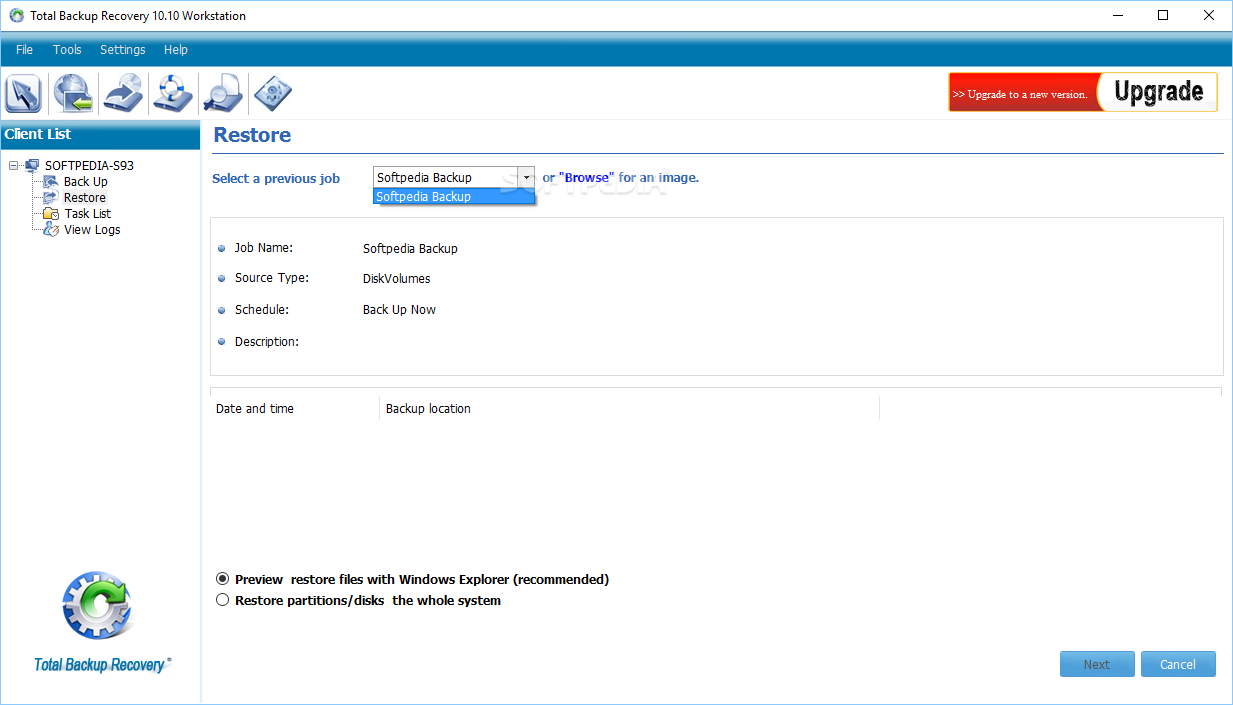This screenshot has width=1233, height=705.
Task: Select Restore in the client tree
Action: (x=85, y=198)
